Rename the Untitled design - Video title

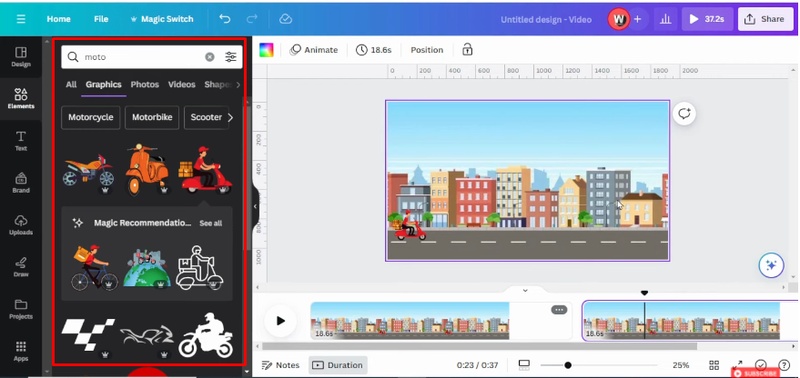tap(546, 19)
